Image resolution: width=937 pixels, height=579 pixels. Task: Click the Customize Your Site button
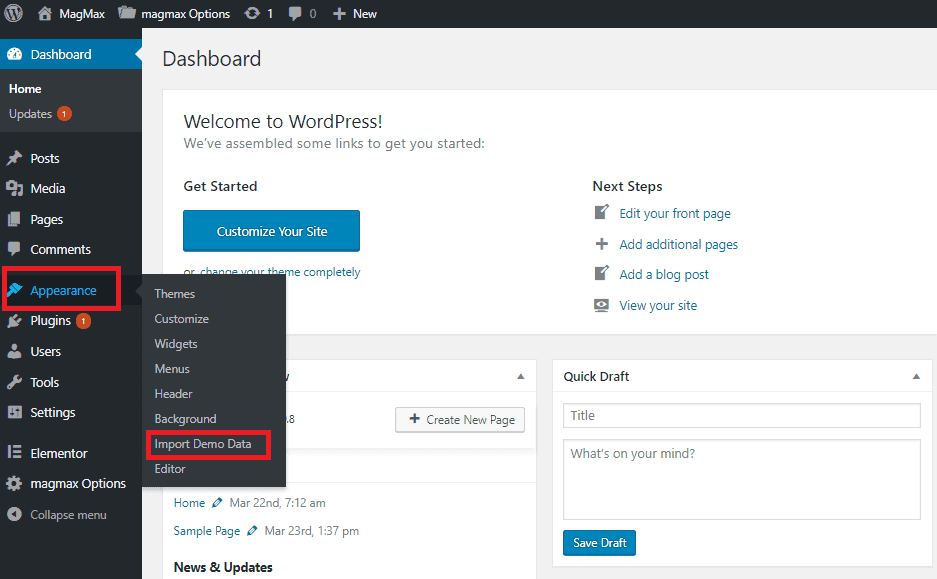click(271, 231)
